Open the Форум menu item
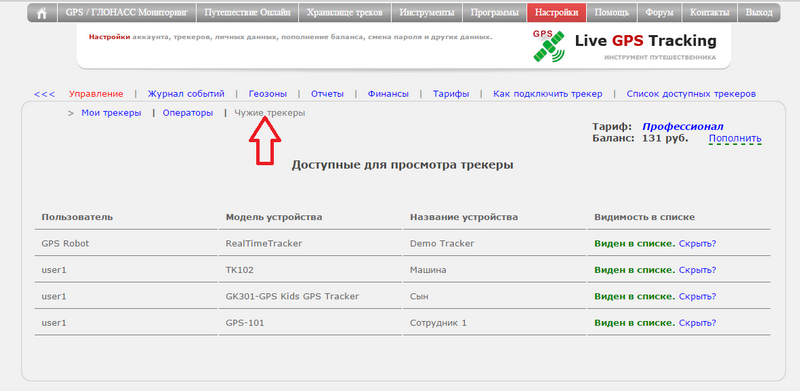Viewport: 800px width, 391px height. 659,13
